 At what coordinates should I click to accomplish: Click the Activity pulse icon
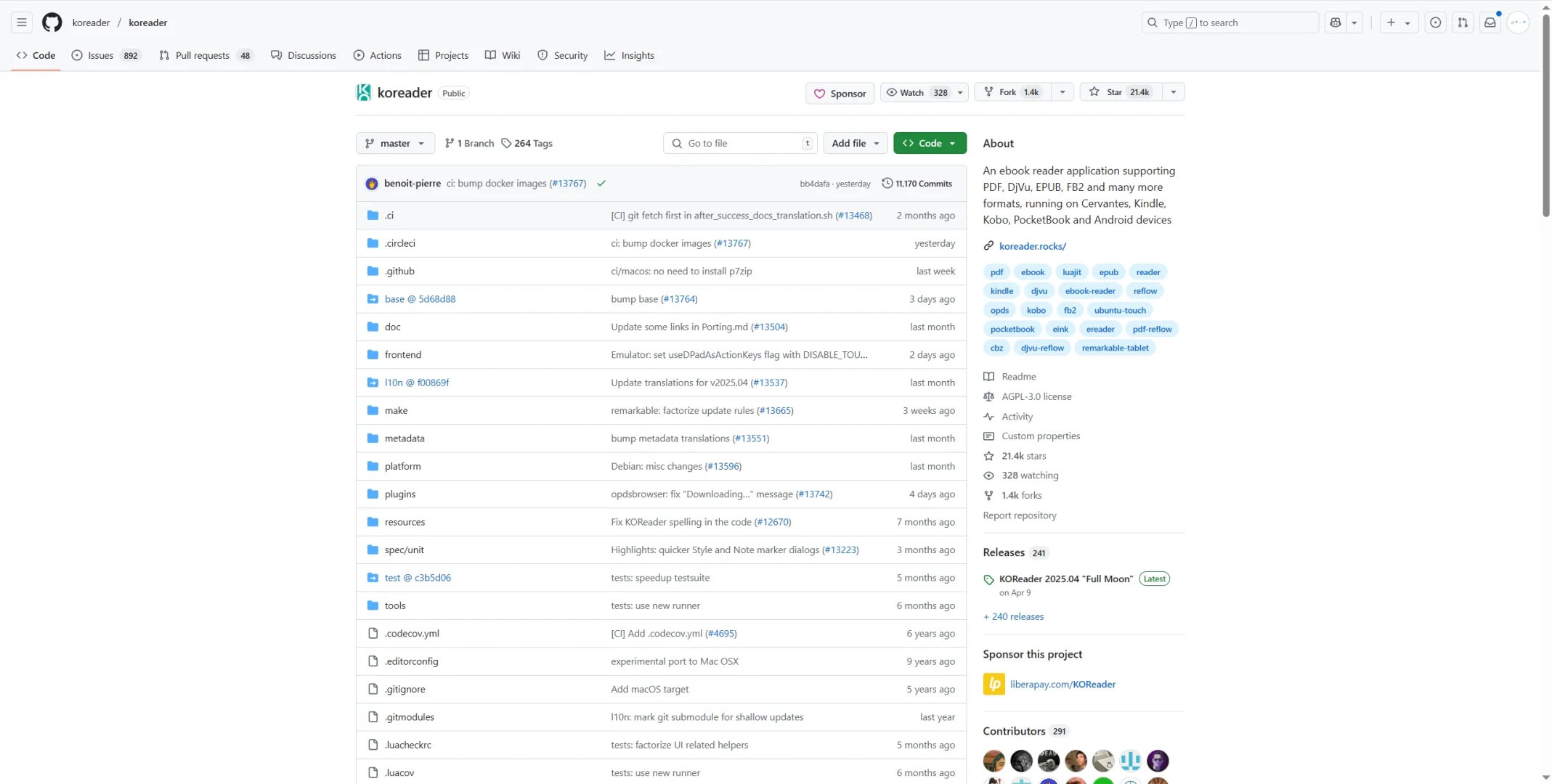coord(988,417)
